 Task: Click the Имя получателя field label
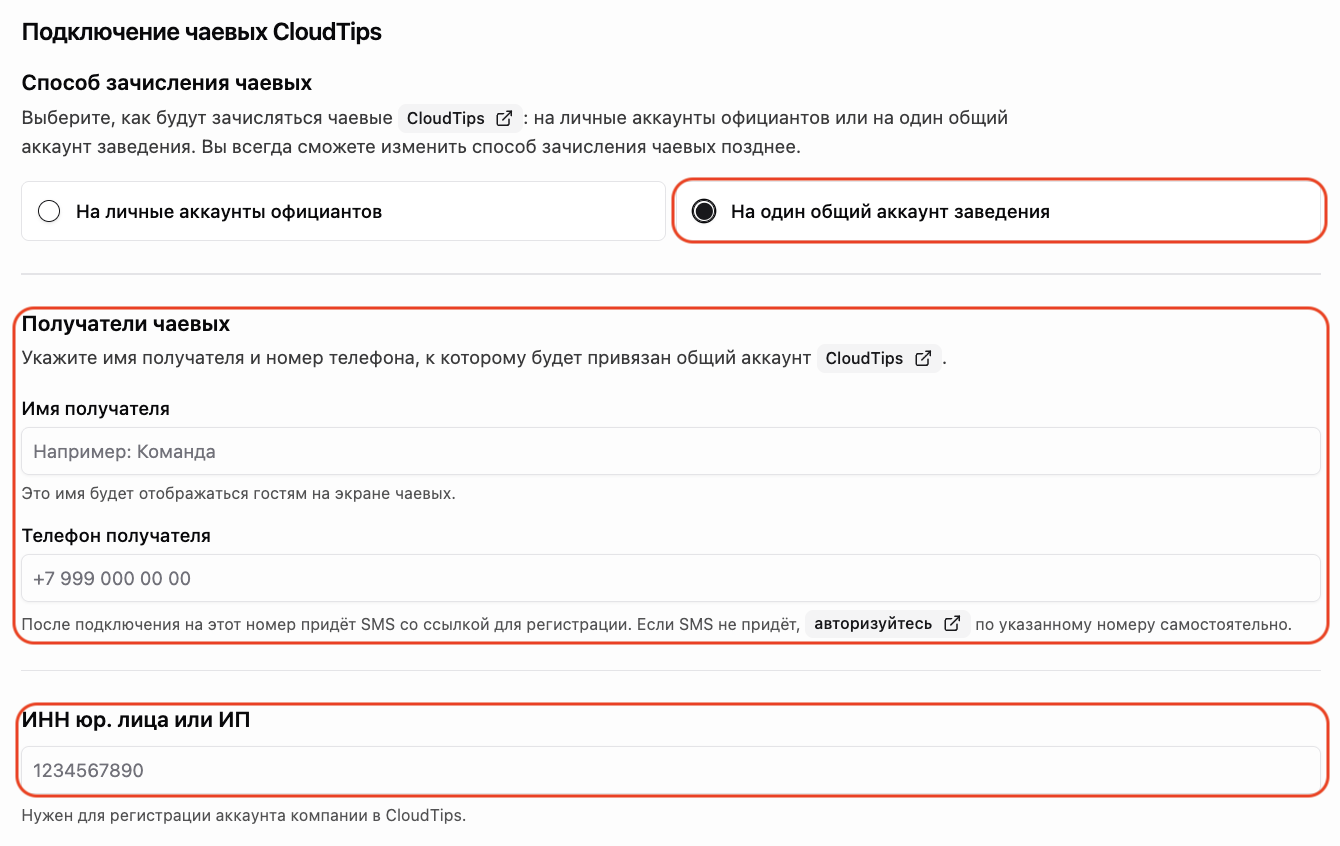[96, 409]
